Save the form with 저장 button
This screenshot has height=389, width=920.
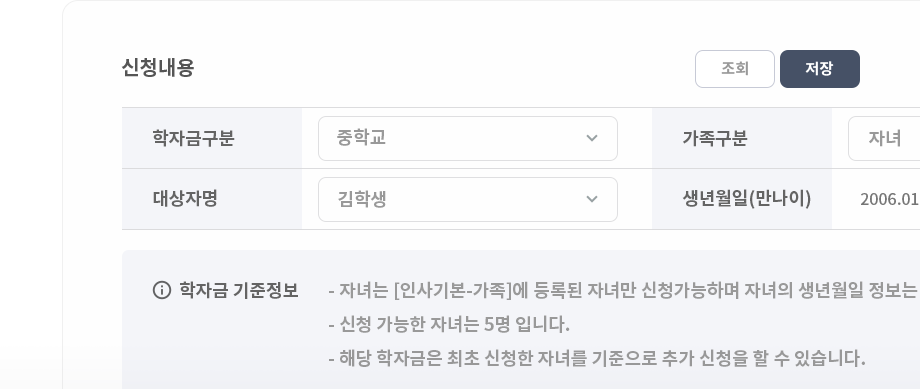tap(820, 69)
